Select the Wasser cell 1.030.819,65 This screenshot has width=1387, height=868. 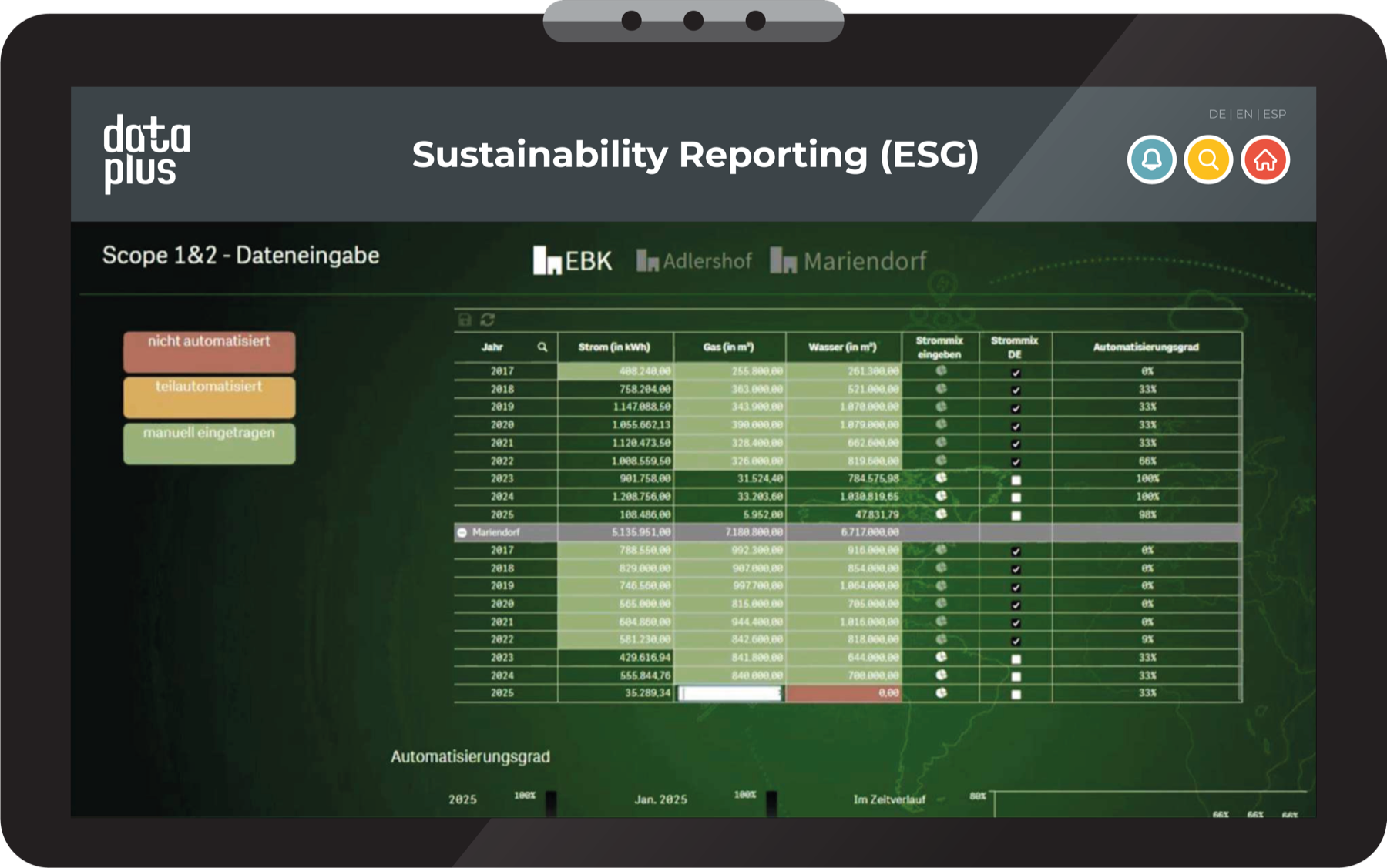click(843, 496)
